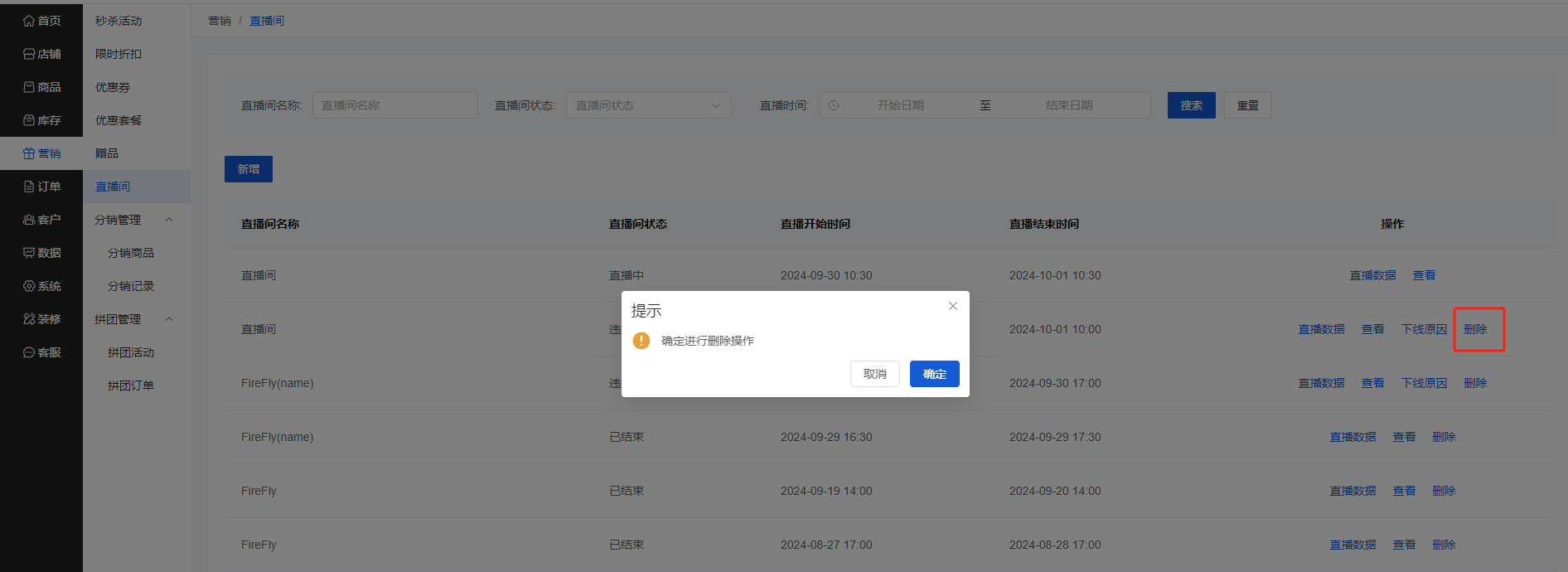Screen dimensions: 1568x572
Task: Click FireFly(name) cell with 已结束 status
Action: [278, 437]
